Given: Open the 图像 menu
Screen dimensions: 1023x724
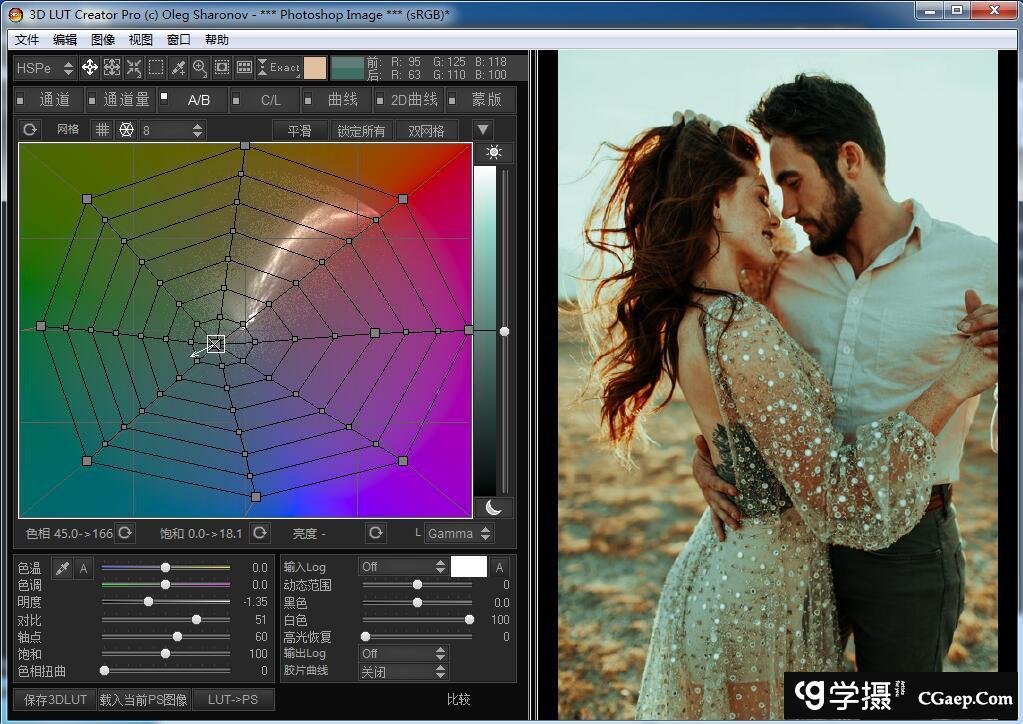Looking at the screenshot, I should click(103, 40).
